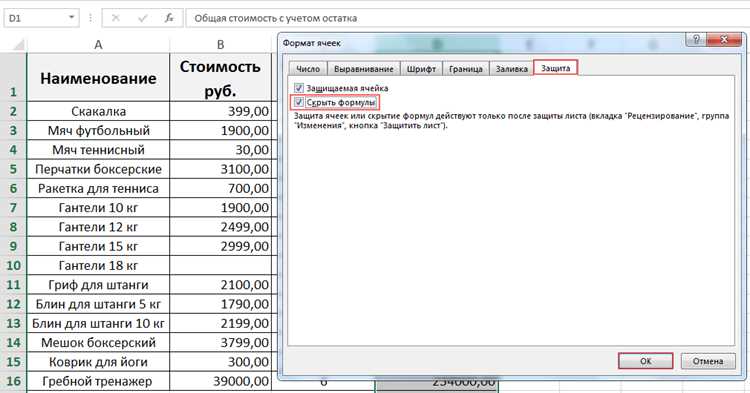Click the empty price cell for Гантели 18 кг
This screenshot has width=750, height=393.
click(221, 265)
